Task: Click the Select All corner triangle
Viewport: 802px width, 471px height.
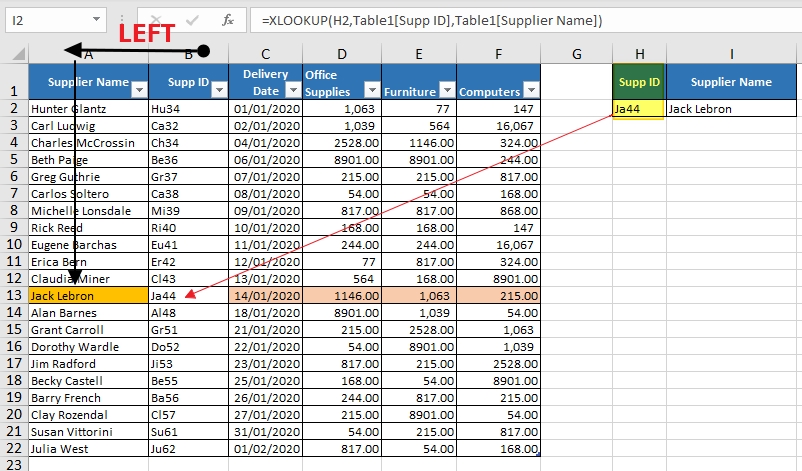Action: (15, 53)
